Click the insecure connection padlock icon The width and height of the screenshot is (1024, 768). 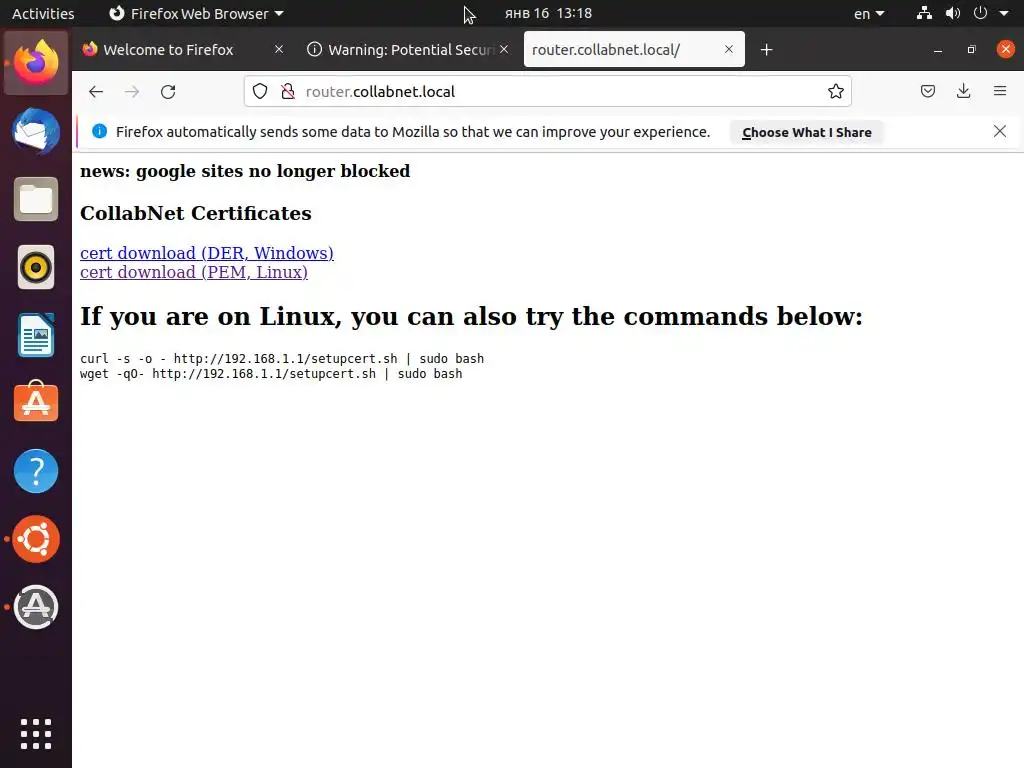tap(287, 91)
